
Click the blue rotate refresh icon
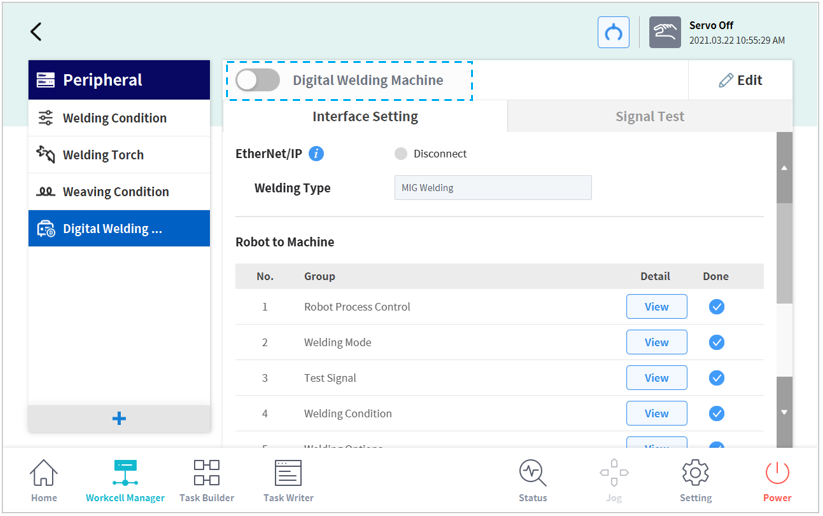(x=613, y=32)
